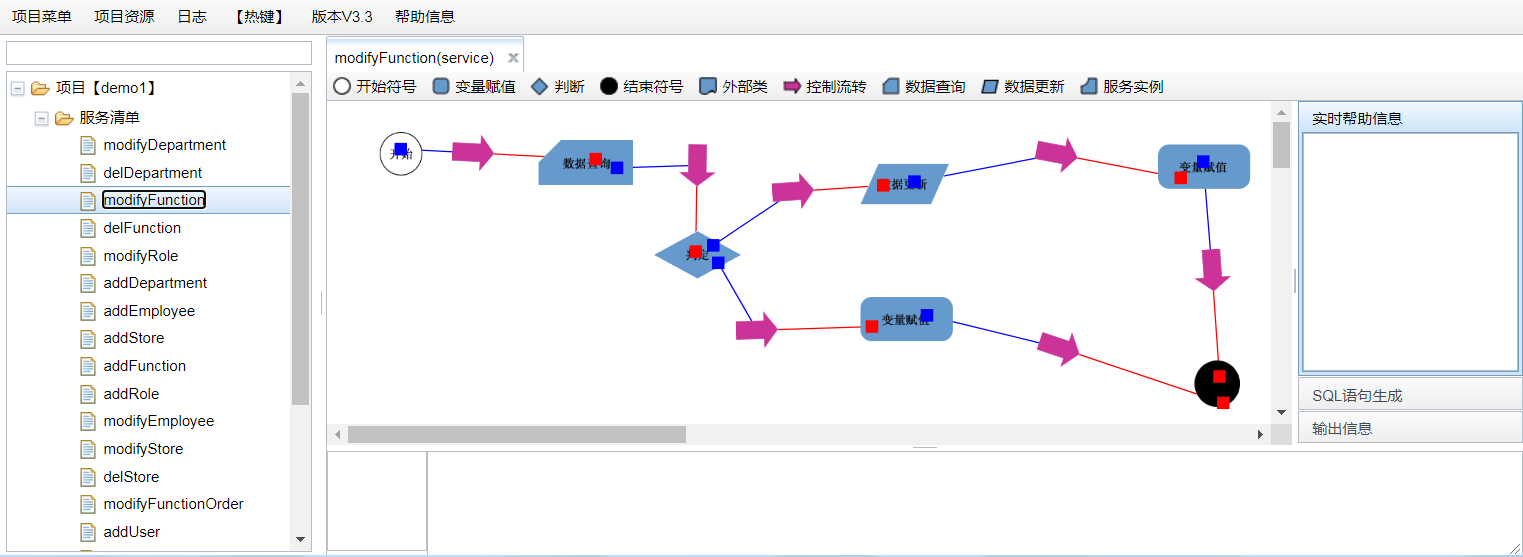Click inside the bottom output text area
Viewport: 1523px width, 557px height.
click(x=974, y=502)
